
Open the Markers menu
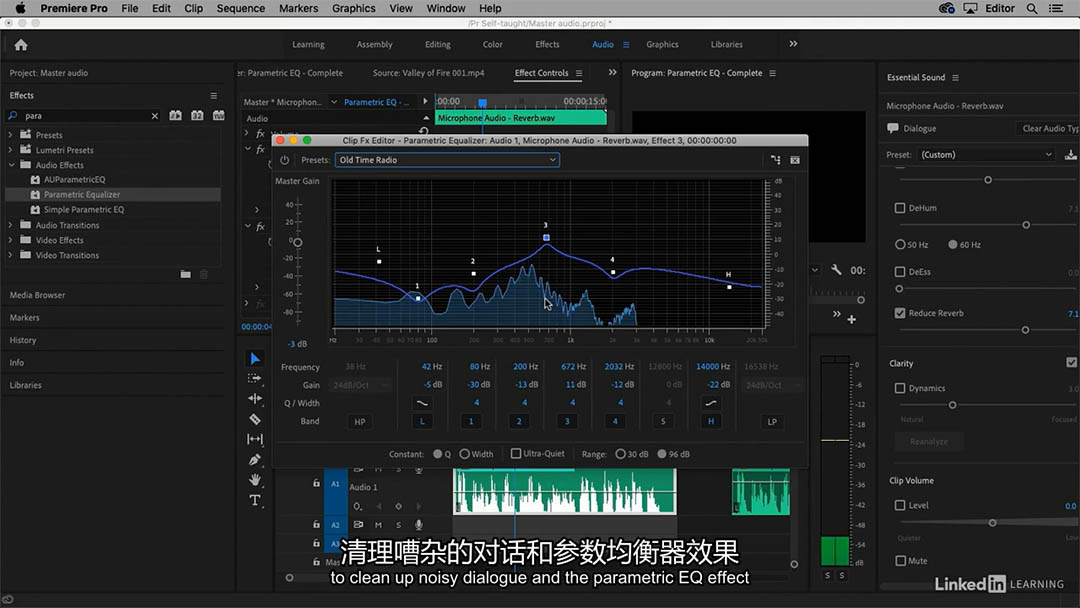pos(298,8)
